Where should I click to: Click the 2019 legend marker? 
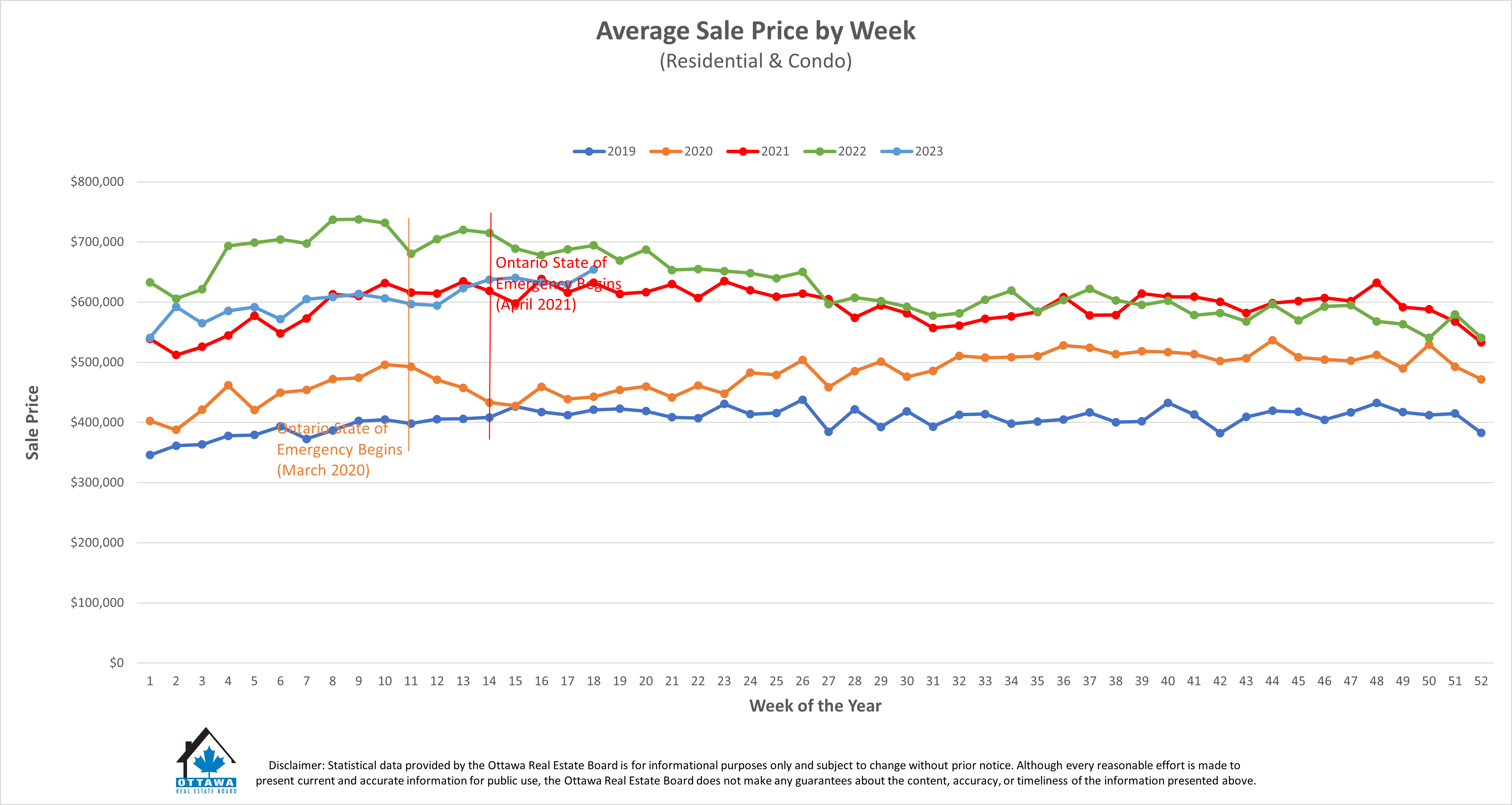coord(589,151)
